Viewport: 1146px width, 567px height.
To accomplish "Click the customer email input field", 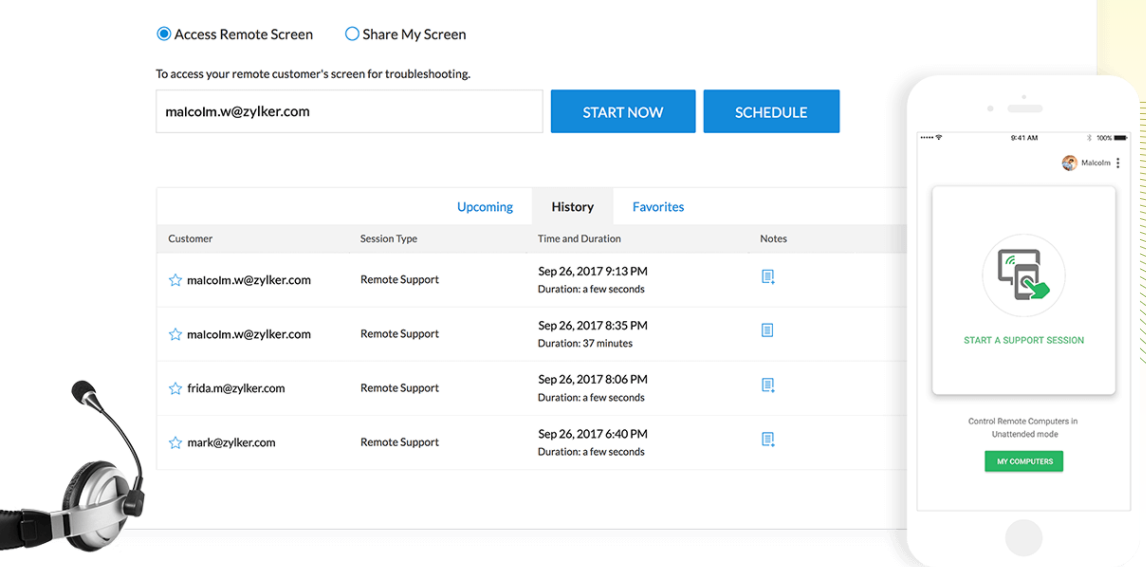I will tap(349, 112).
